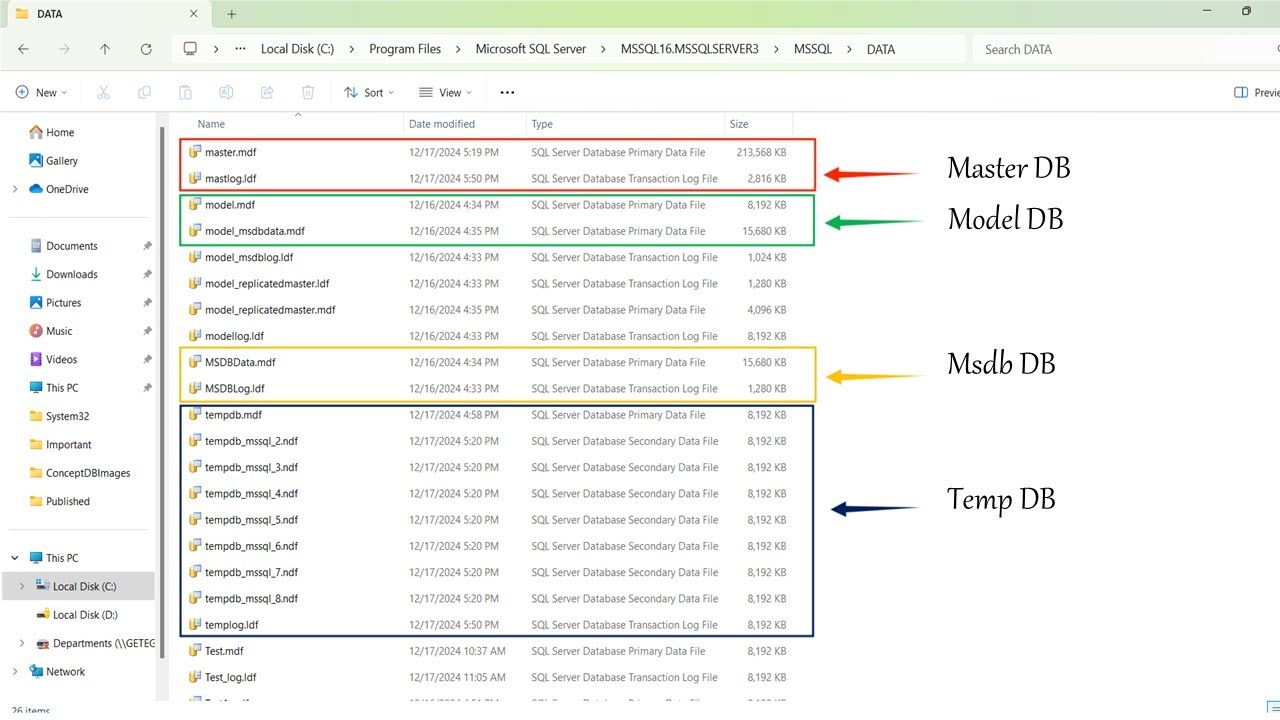The width and height of the screenshot is (1280, 720).
Task: Open the New item dropdown
Action: pyautogui.click(x=42, y=92)
